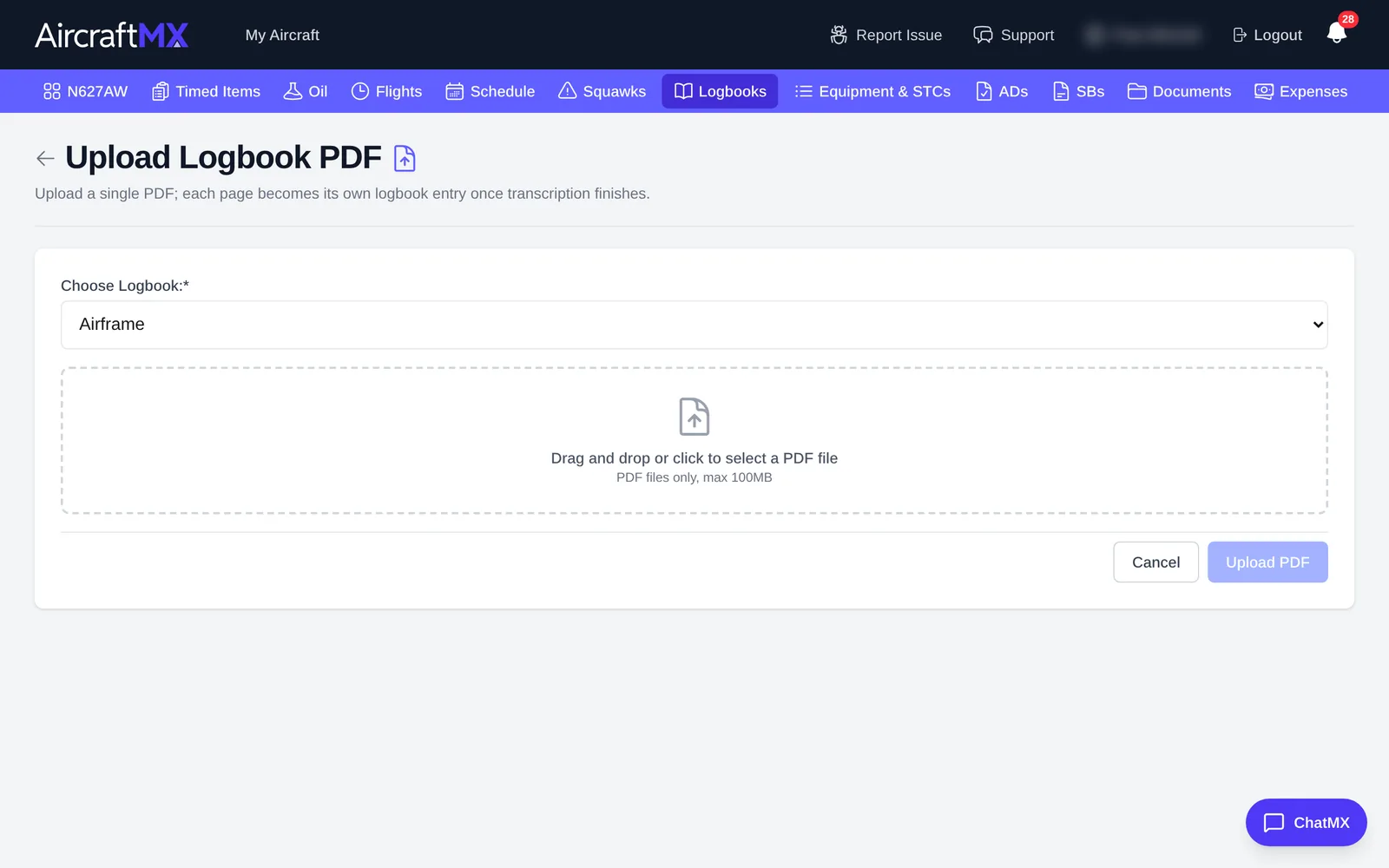The width and height of the screenshot is (1389, 868).
Task: Click the Flights clock icon
Action: (x=360, y=91)
